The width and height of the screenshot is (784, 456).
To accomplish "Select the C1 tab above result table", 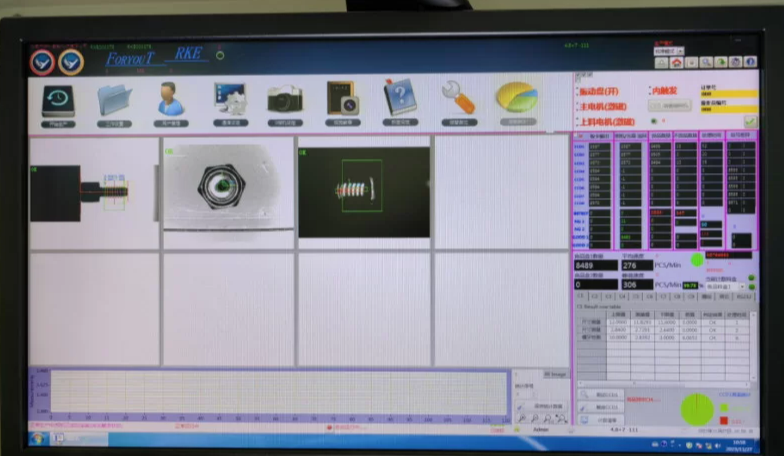I will coord(580,296).
